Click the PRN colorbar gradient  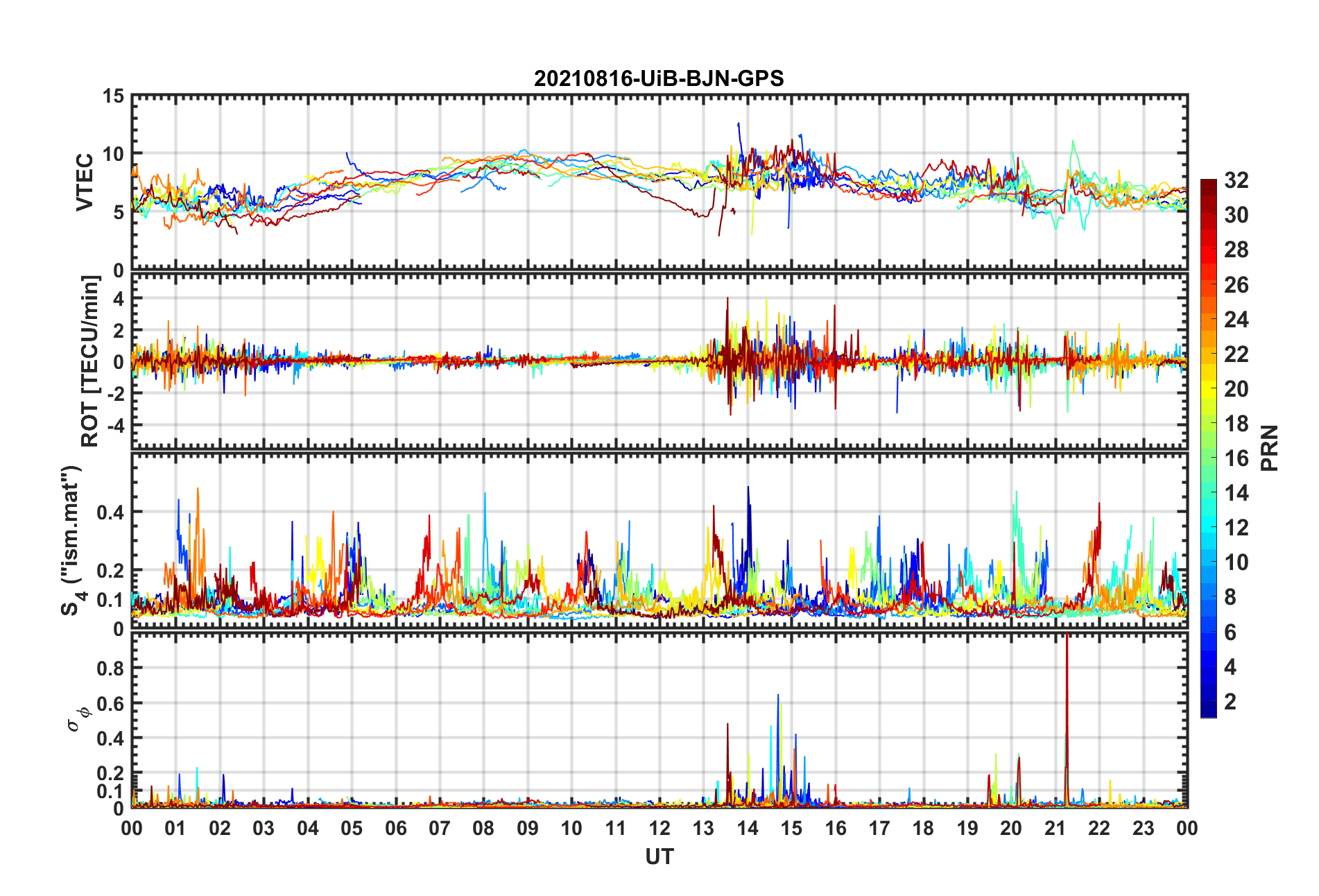[x=1209, y=449]
